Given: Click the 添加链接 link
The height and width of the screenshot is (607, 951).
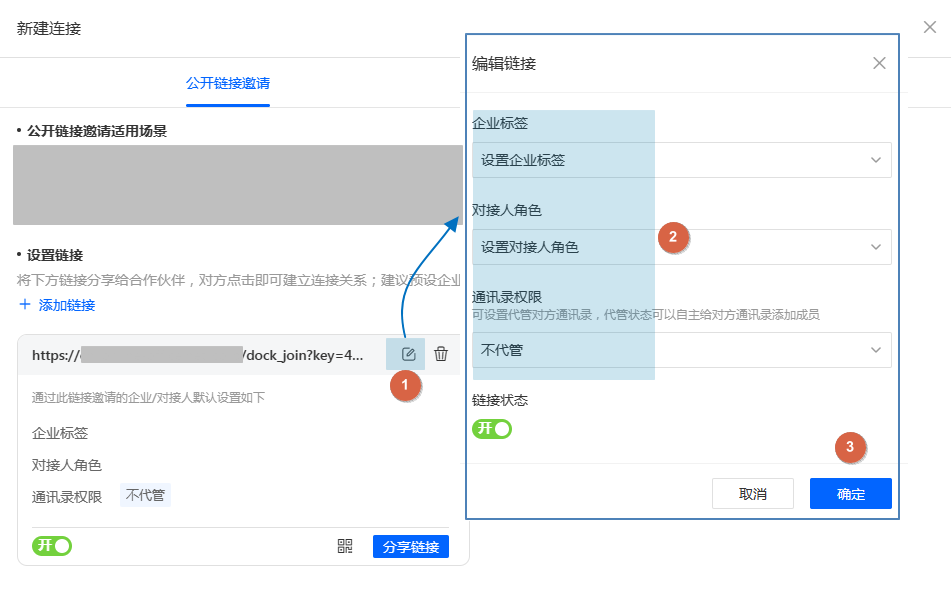Looking at the screenshot, I should [x=67, y=305].
